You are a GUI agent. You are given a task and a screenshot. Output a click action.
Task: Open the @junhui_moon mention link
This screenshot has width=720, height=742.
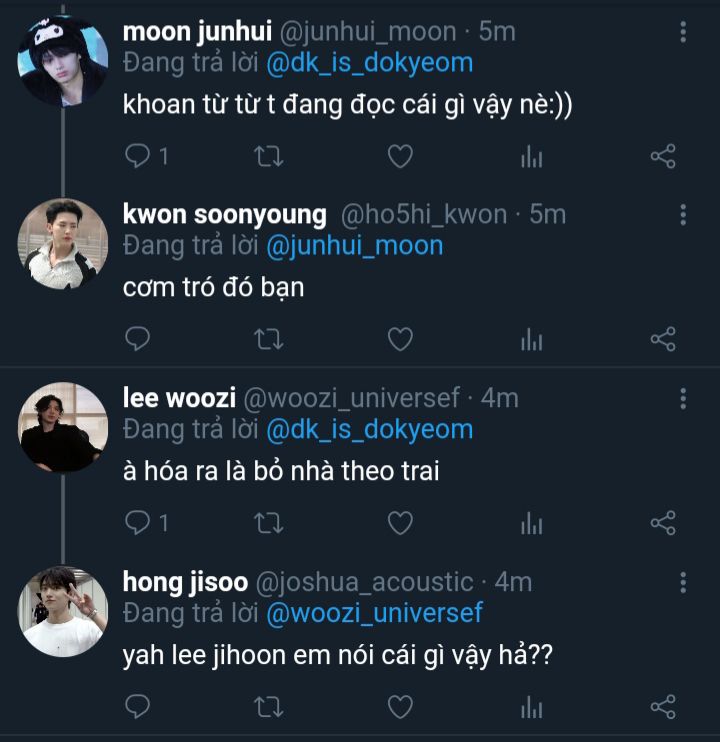point(355,245)
